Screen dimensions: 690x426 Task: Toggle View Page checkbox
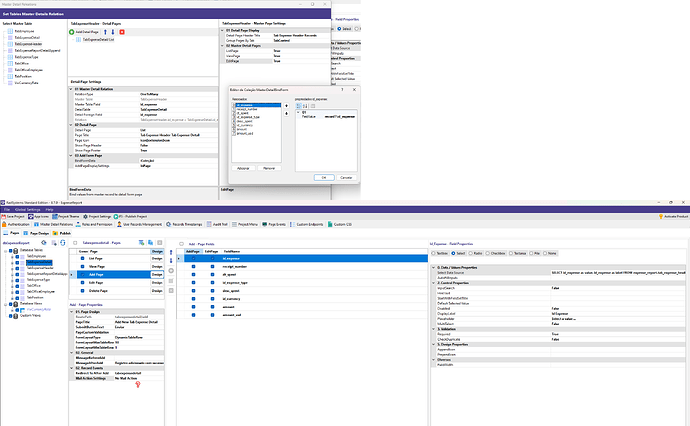(x=82, y=267)
